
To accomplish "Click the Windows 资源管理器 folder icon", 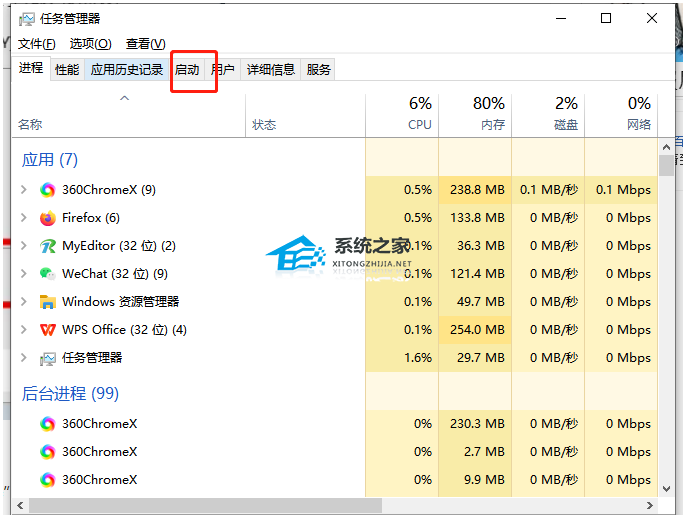I will (47, 302).
